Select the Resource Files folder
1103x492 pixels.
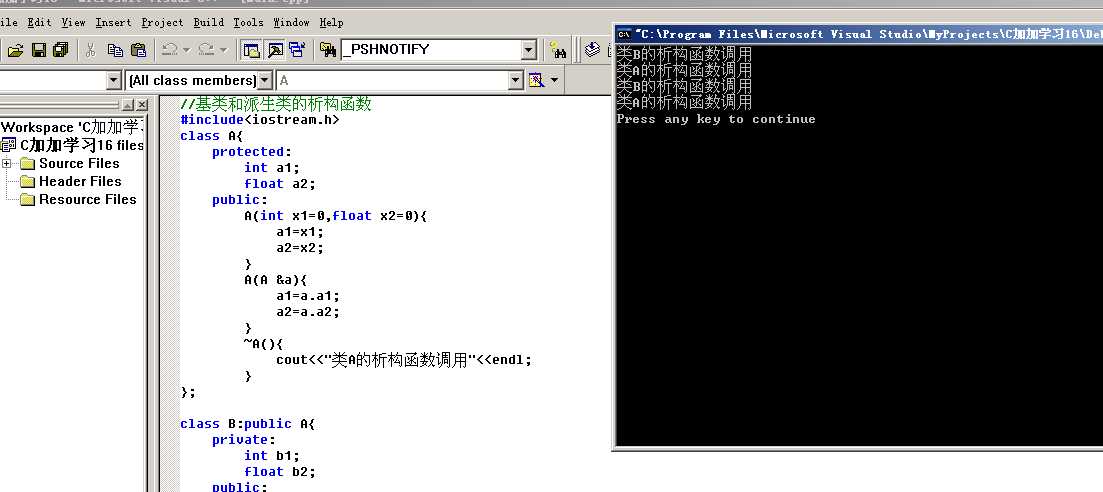coord(87,199)
